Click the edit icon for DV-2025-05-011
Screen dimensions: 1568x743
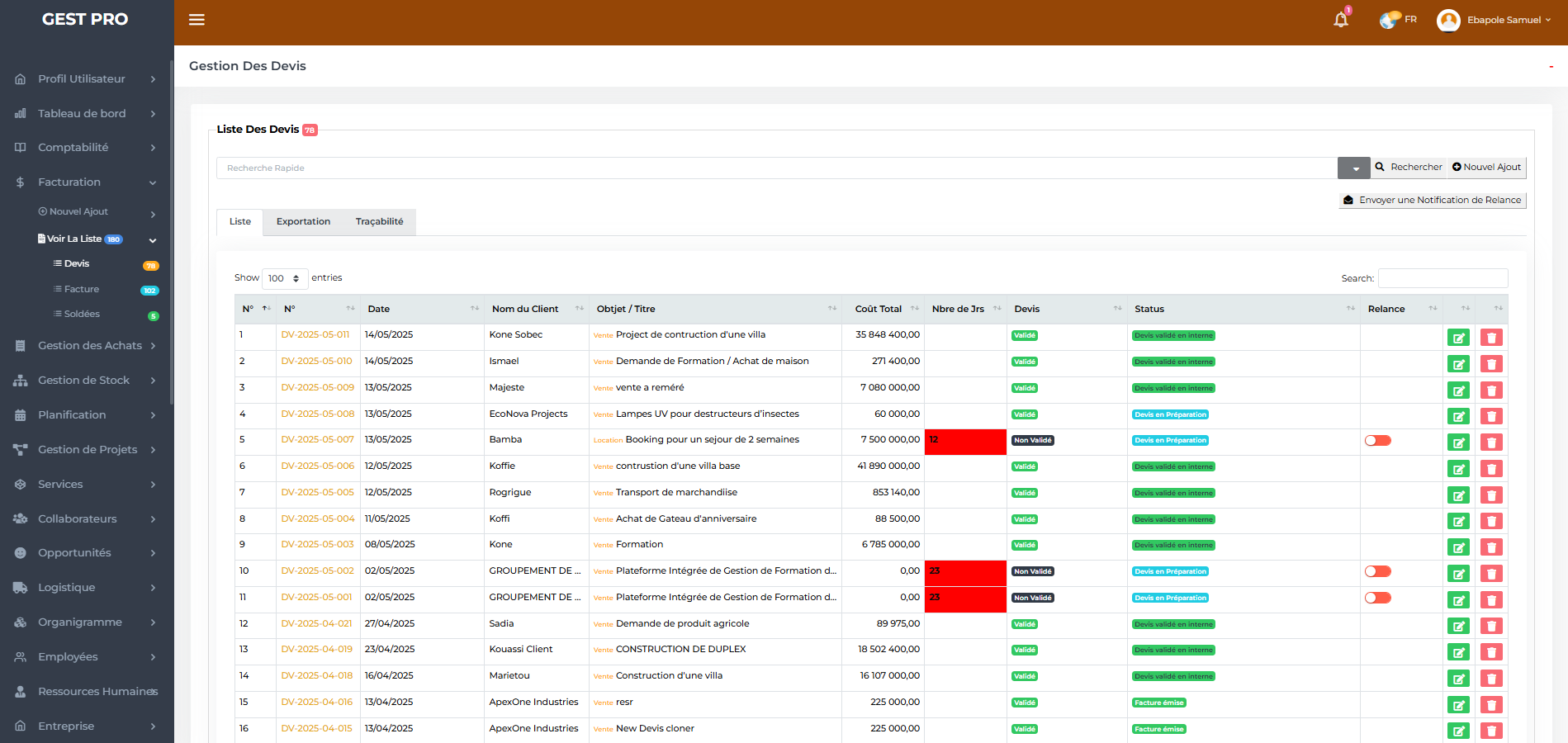(x=1458, y=338)
